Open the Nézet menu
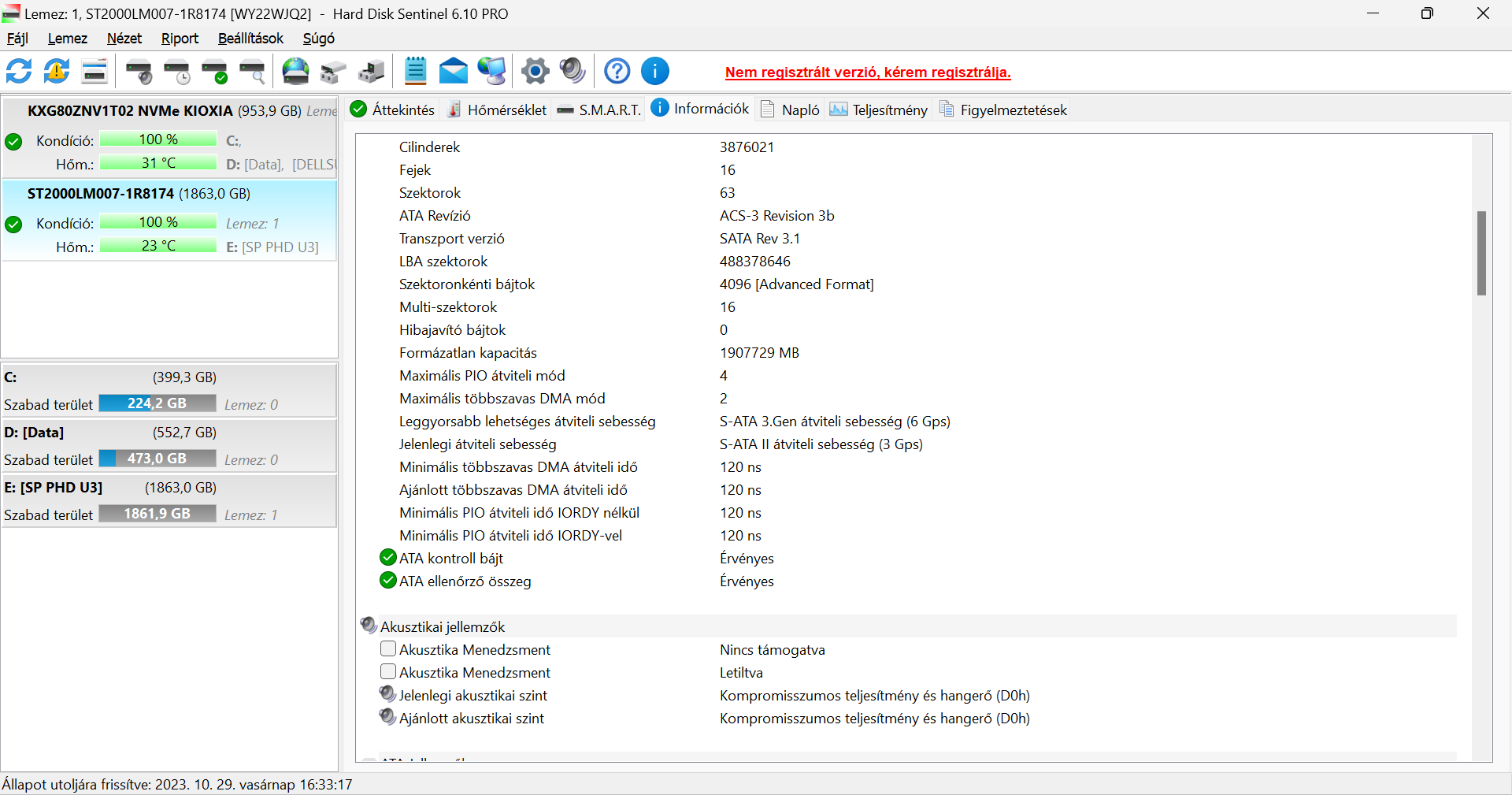This screenshot has height=795, width=1512. 124,38
